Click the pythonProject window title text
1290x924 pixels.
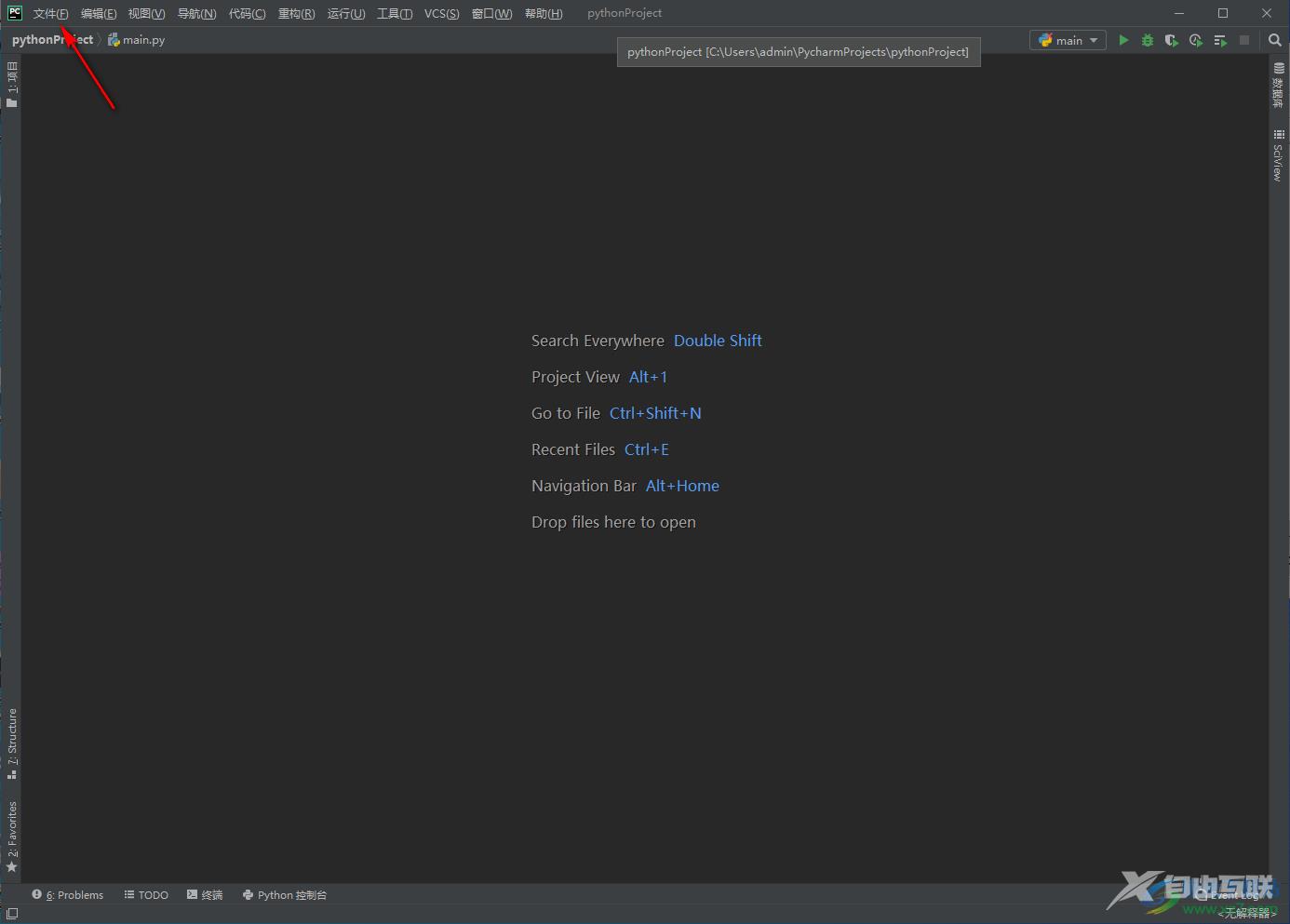[625, 13]
